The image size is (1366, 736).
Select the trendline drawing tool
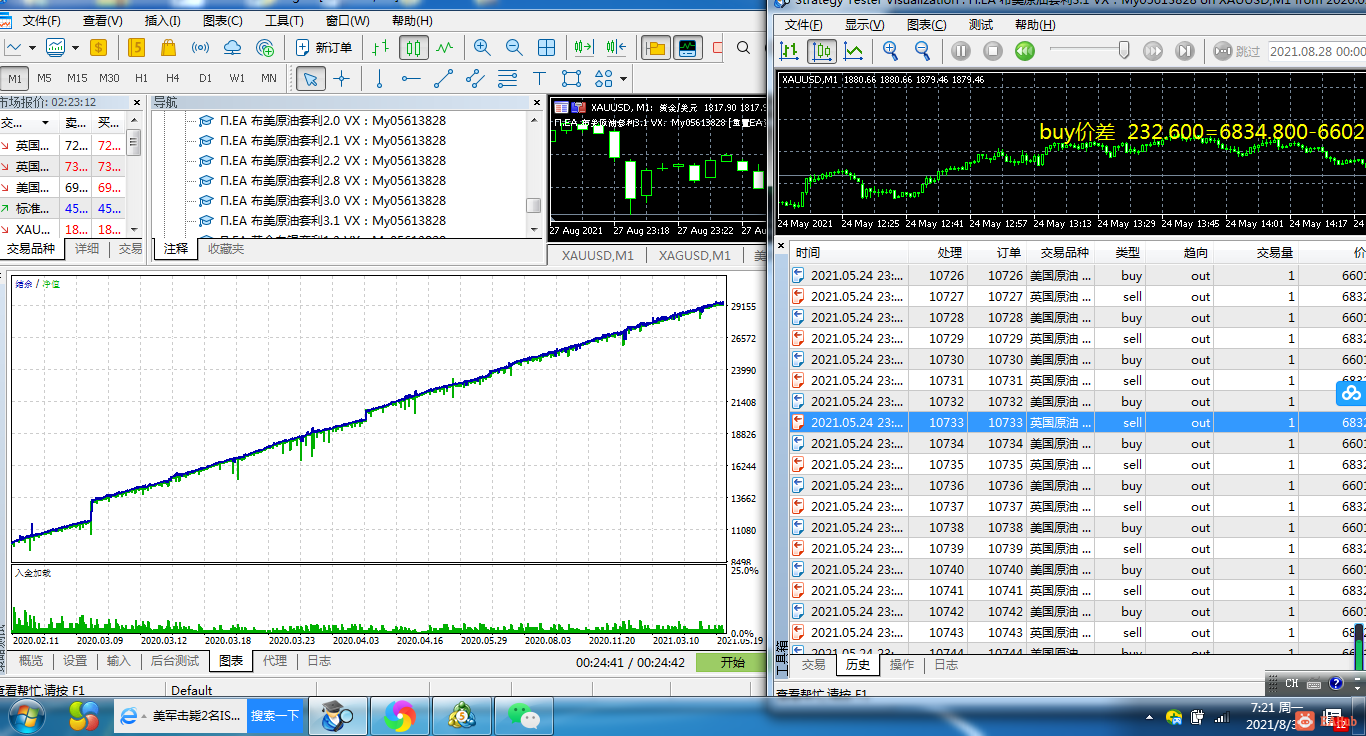tap(443, 79)
